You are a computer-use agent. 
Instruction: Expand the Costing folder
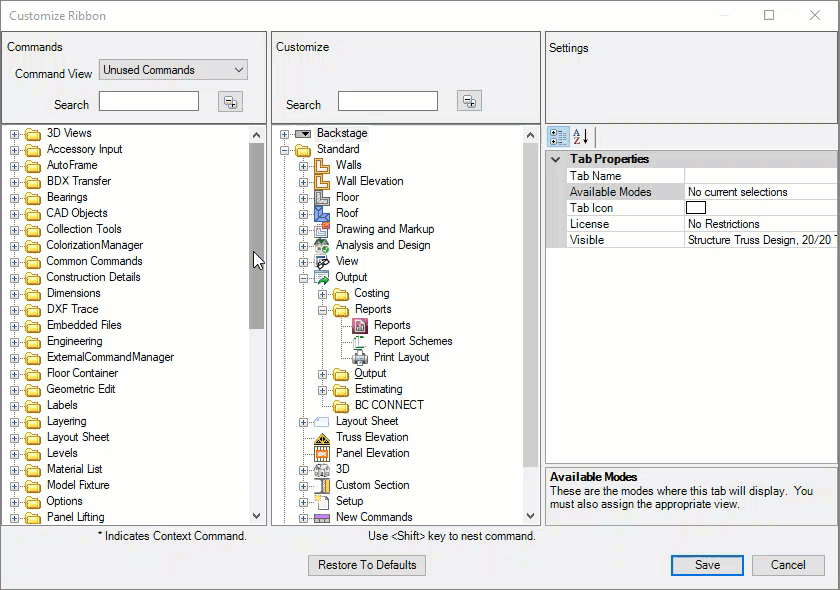click(322, 294)
